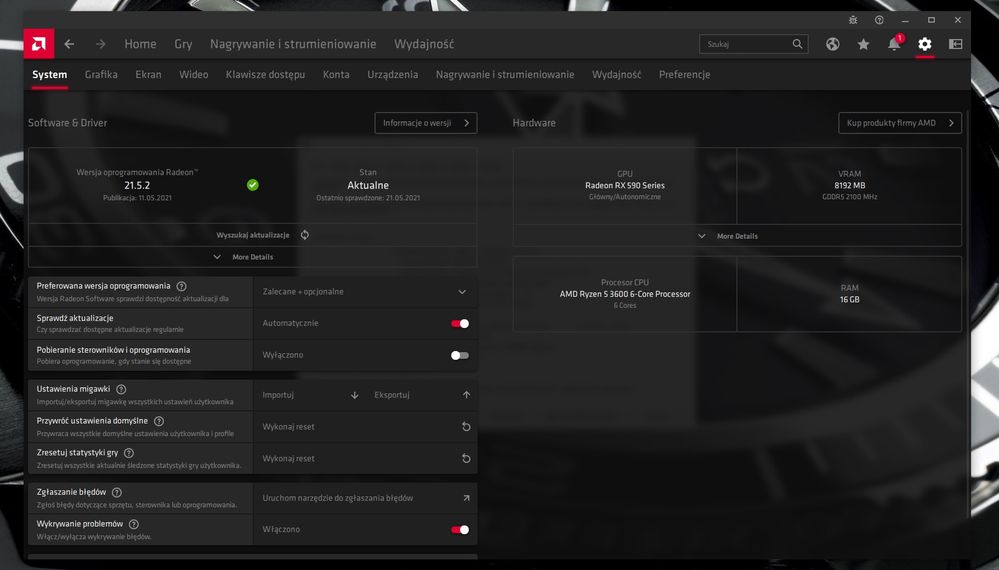Toggle Pobieranie sterowników i oprogramowania switch
Viewport: 999px width, 570px height.
click(460, 355)
